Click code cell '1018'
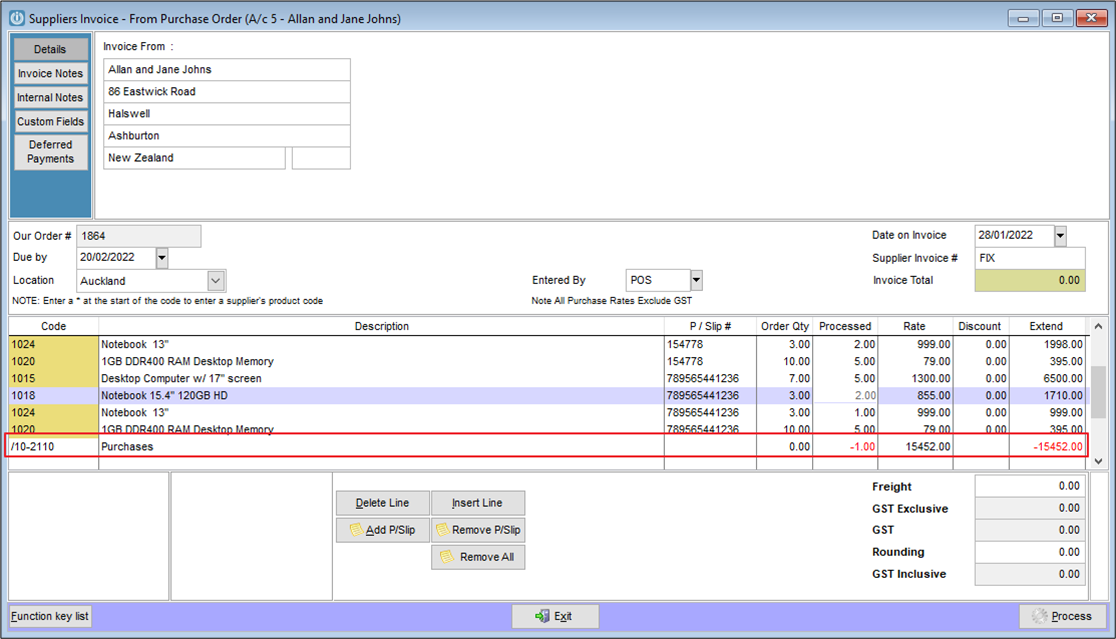 click(53, 396)
